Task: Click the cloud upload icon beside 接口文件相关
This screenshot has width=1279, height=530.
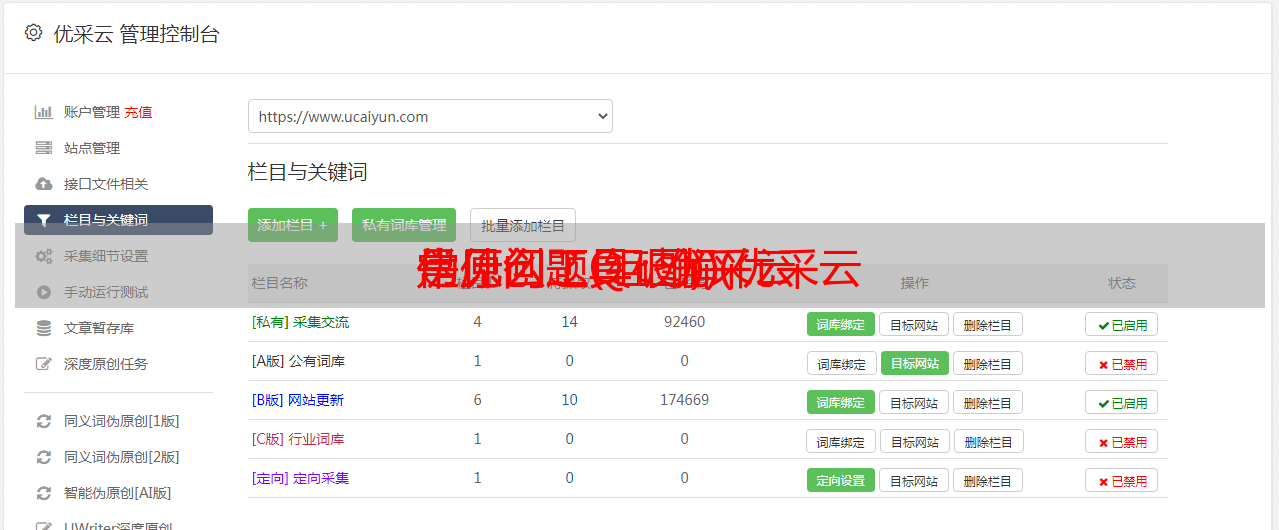Action: (43, 184)
